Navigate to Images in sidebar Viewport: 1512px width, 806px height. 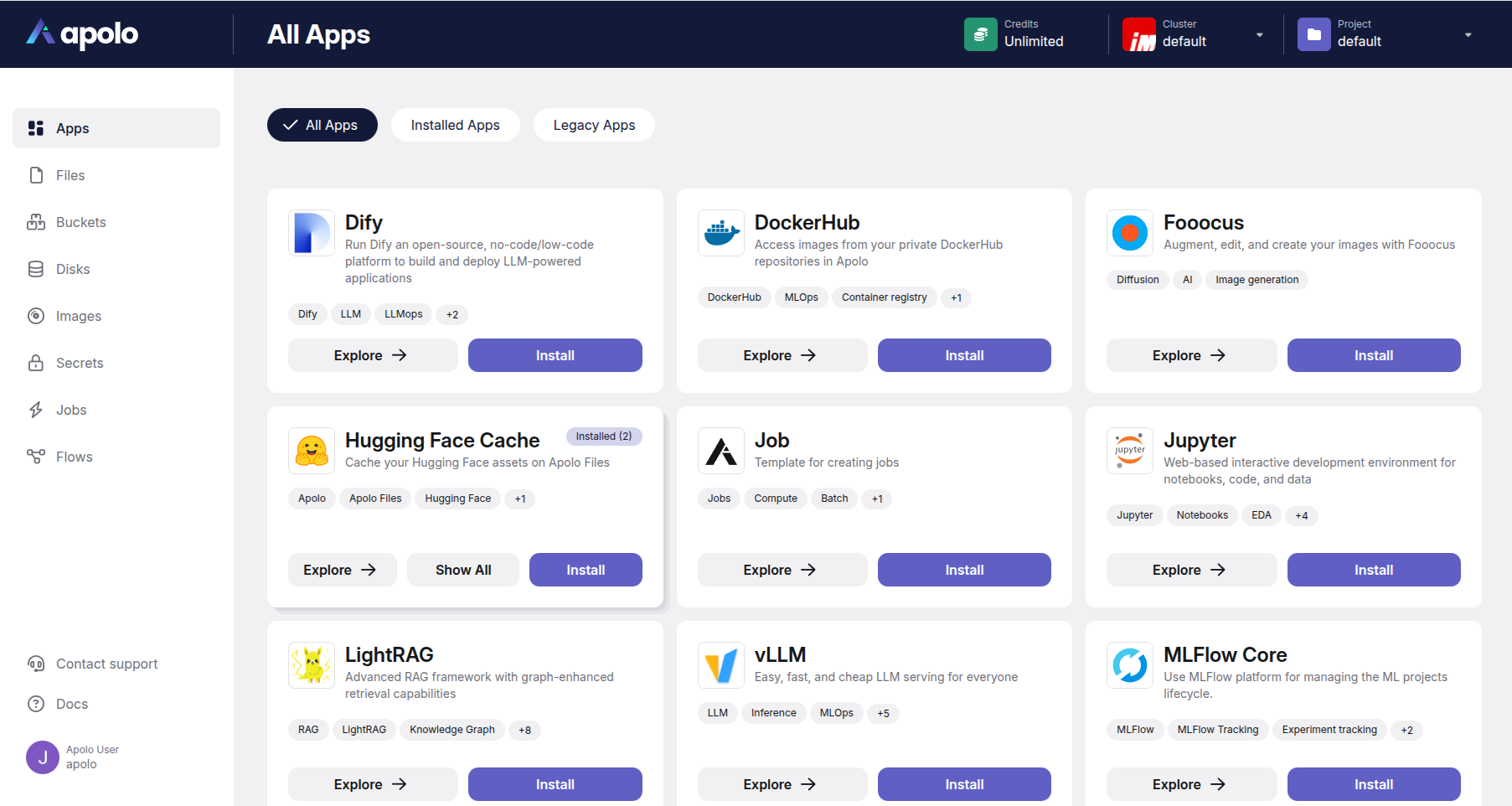(116, 316)
